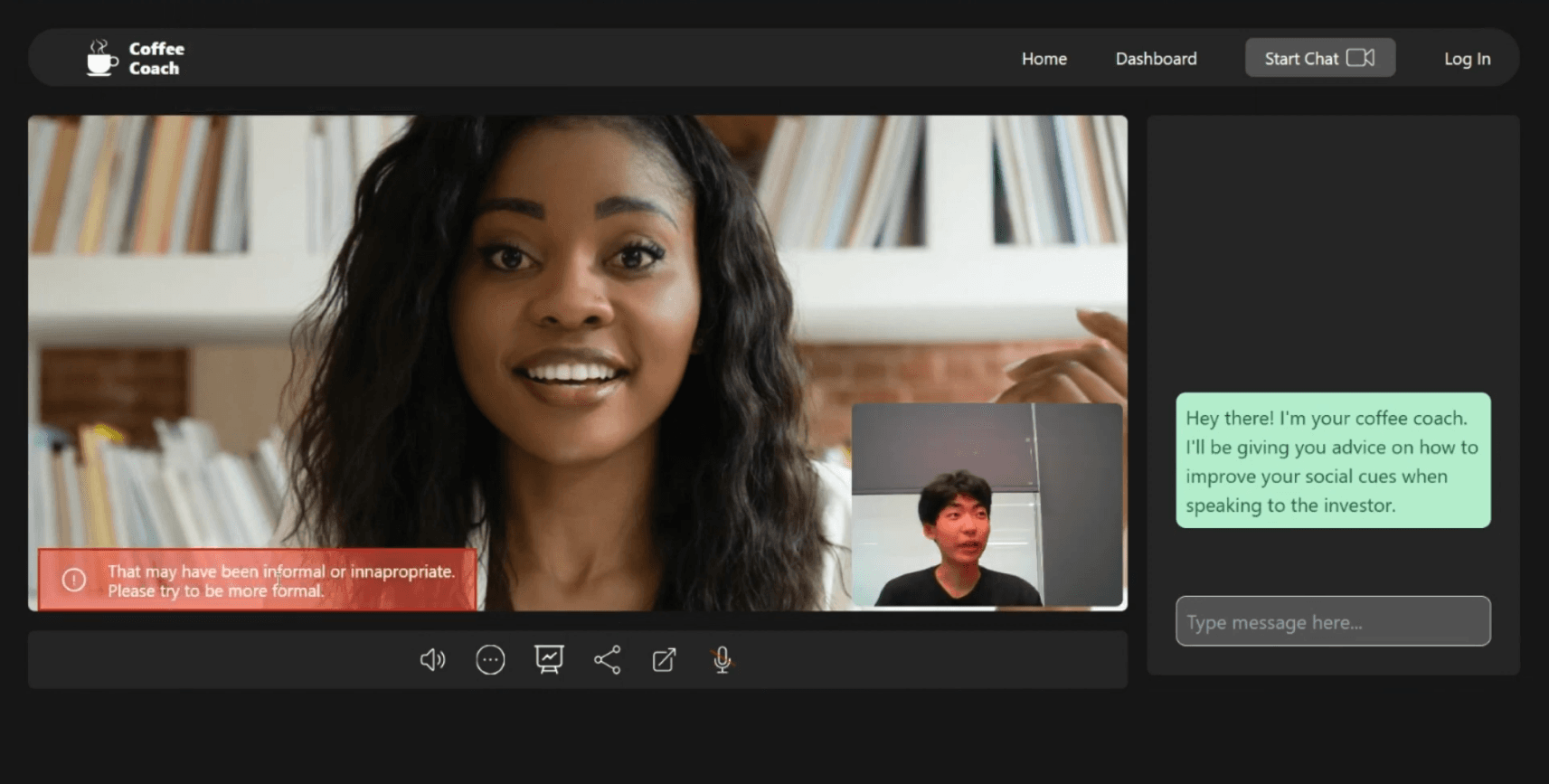
Task: Open the more options ellipsis icon
Action: (490, 660)
